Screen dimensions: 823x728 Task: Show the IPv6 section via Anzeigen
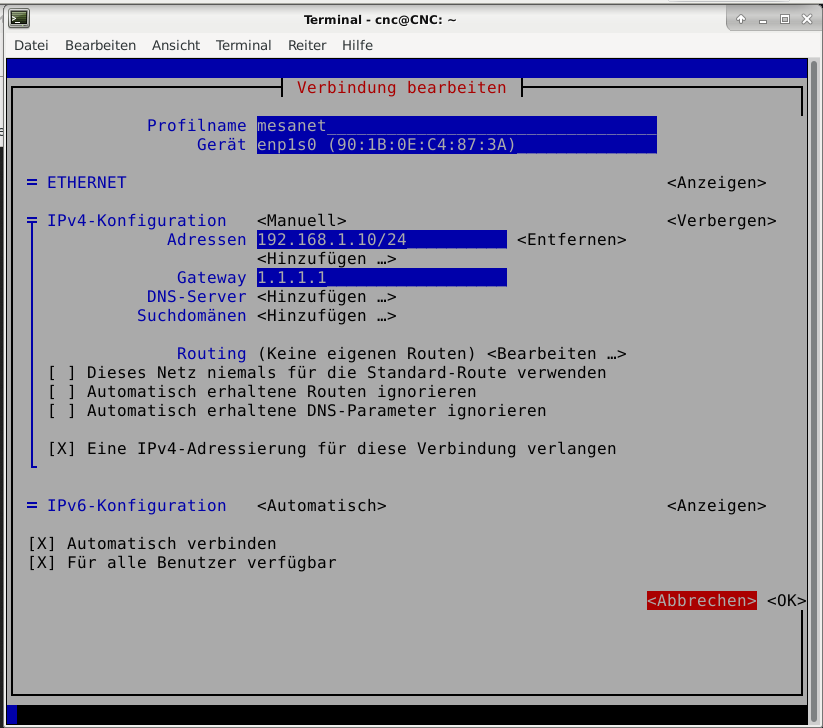(x=716, y=505)
